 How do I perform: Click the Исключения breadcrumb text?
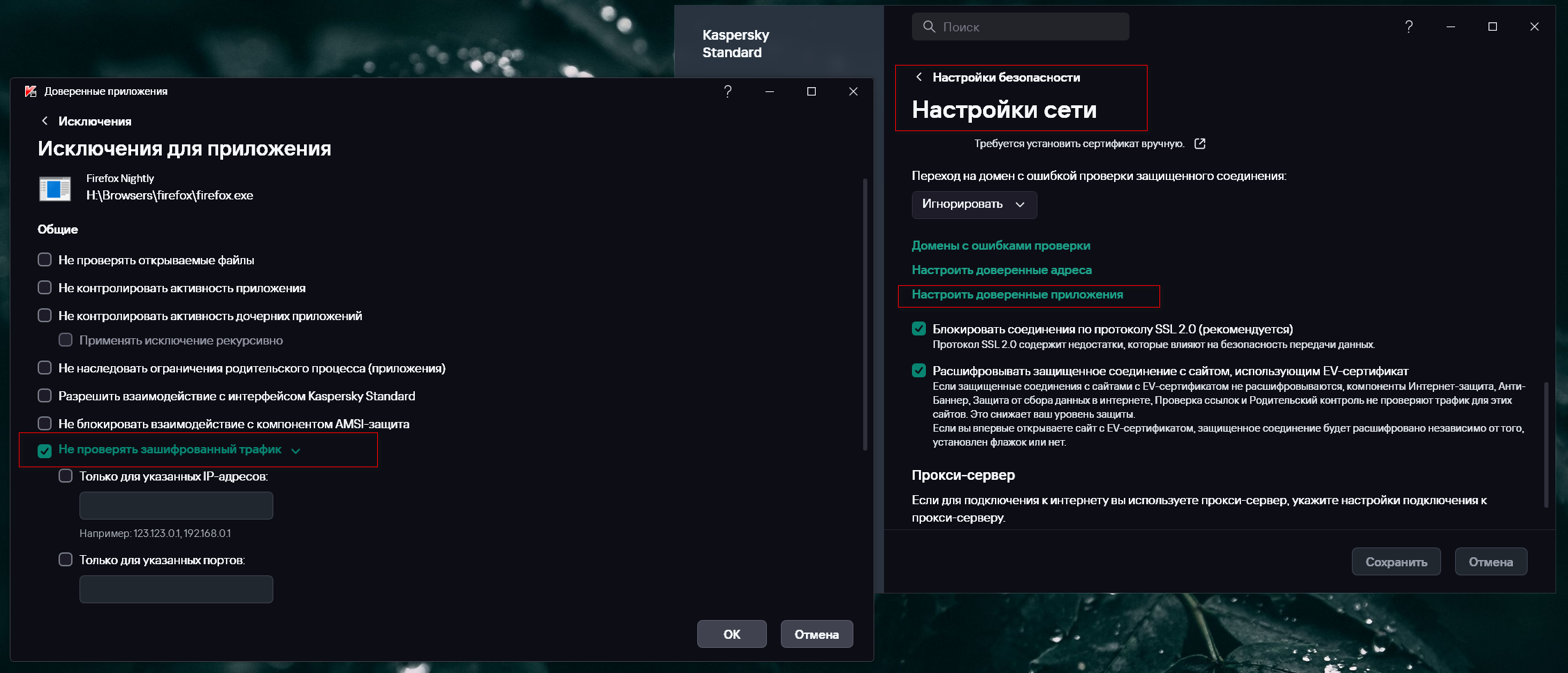(x=95, y=121)
